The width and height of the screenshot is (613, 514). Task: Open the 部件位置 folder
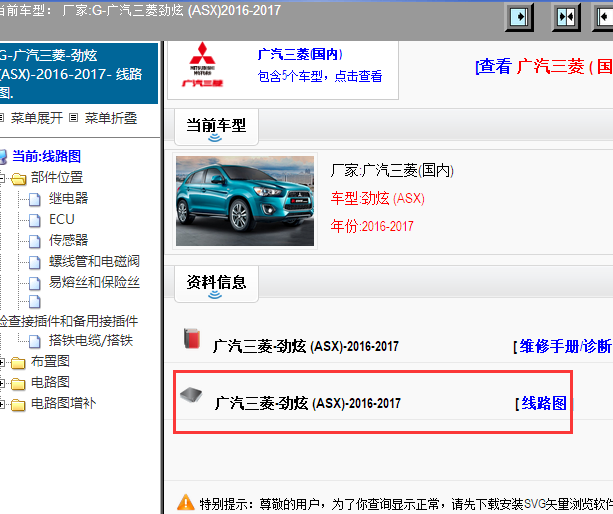[x=57, y=177]
